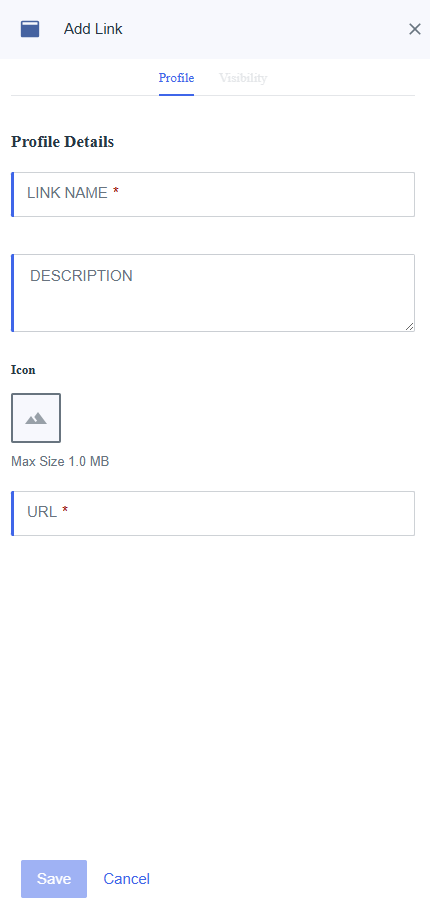Click the Add Link title text
The height and width of the screenshot is (905, 430).
pos(93,29)
